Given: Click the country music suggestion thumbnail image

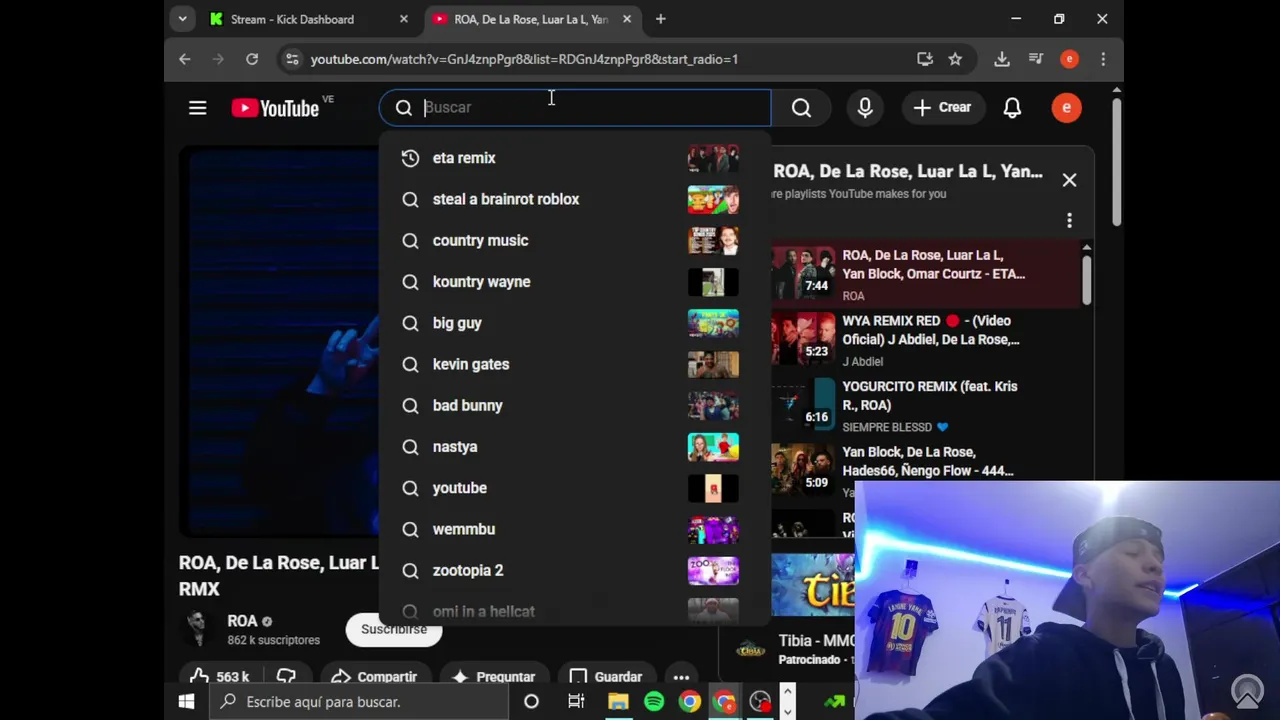Looking at the screenshot, I should tap(713, 240).
